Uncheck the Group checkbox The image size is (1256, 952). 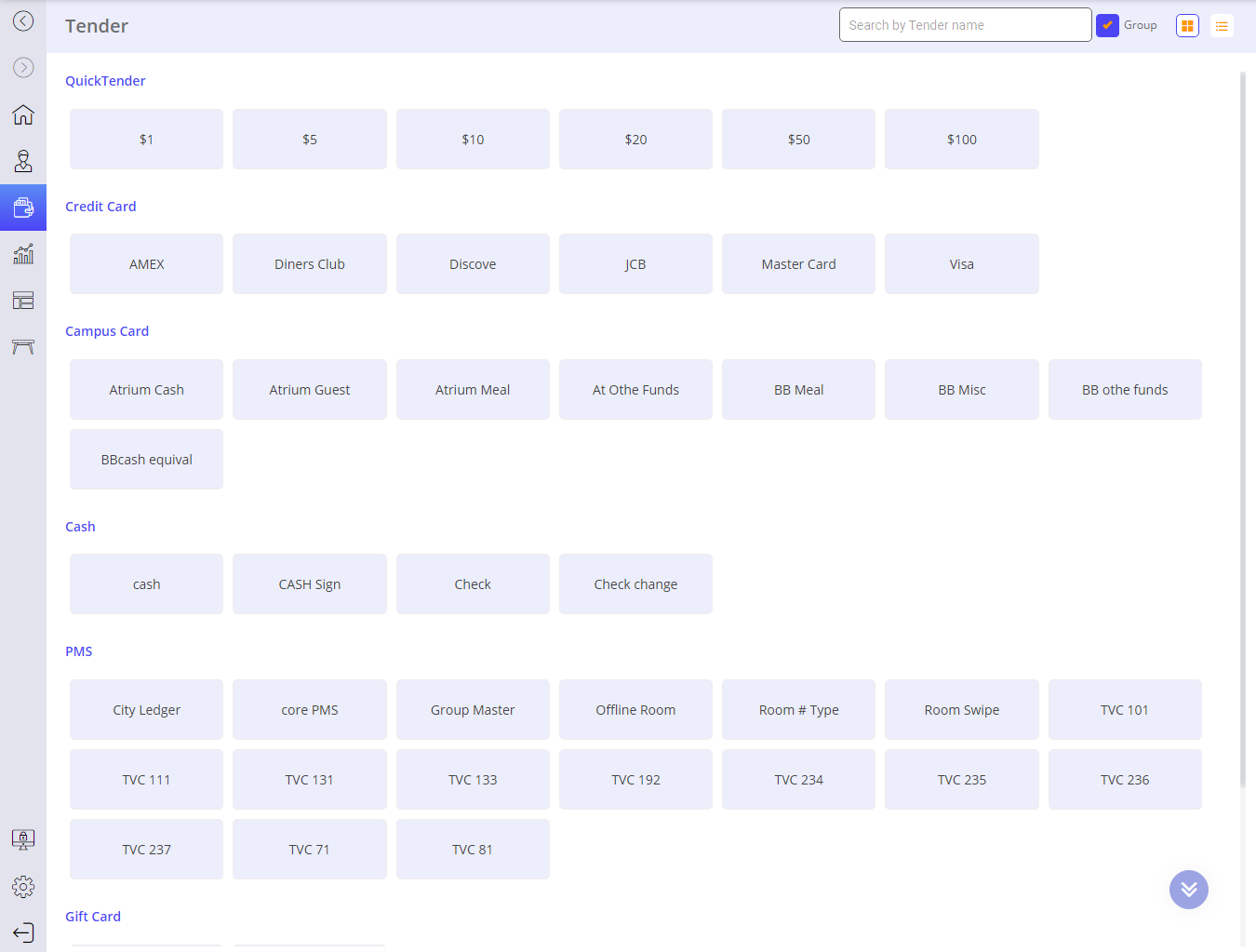click(x=1107, y=25)
